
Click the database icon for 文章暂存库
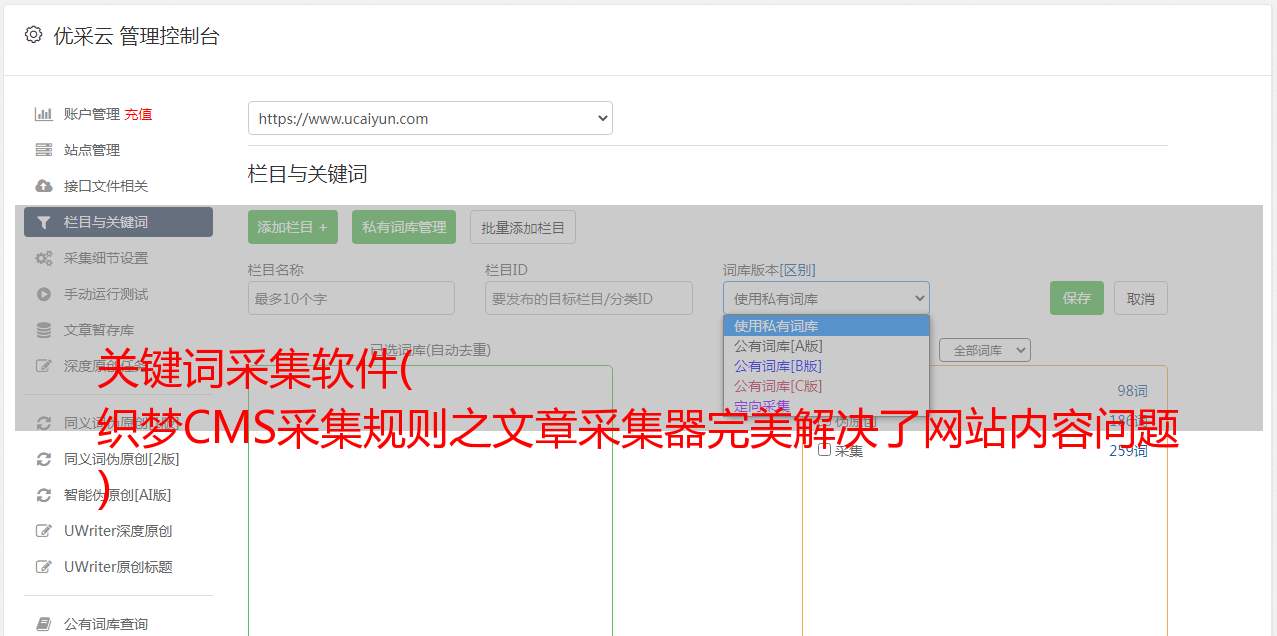tap(44, 330)
